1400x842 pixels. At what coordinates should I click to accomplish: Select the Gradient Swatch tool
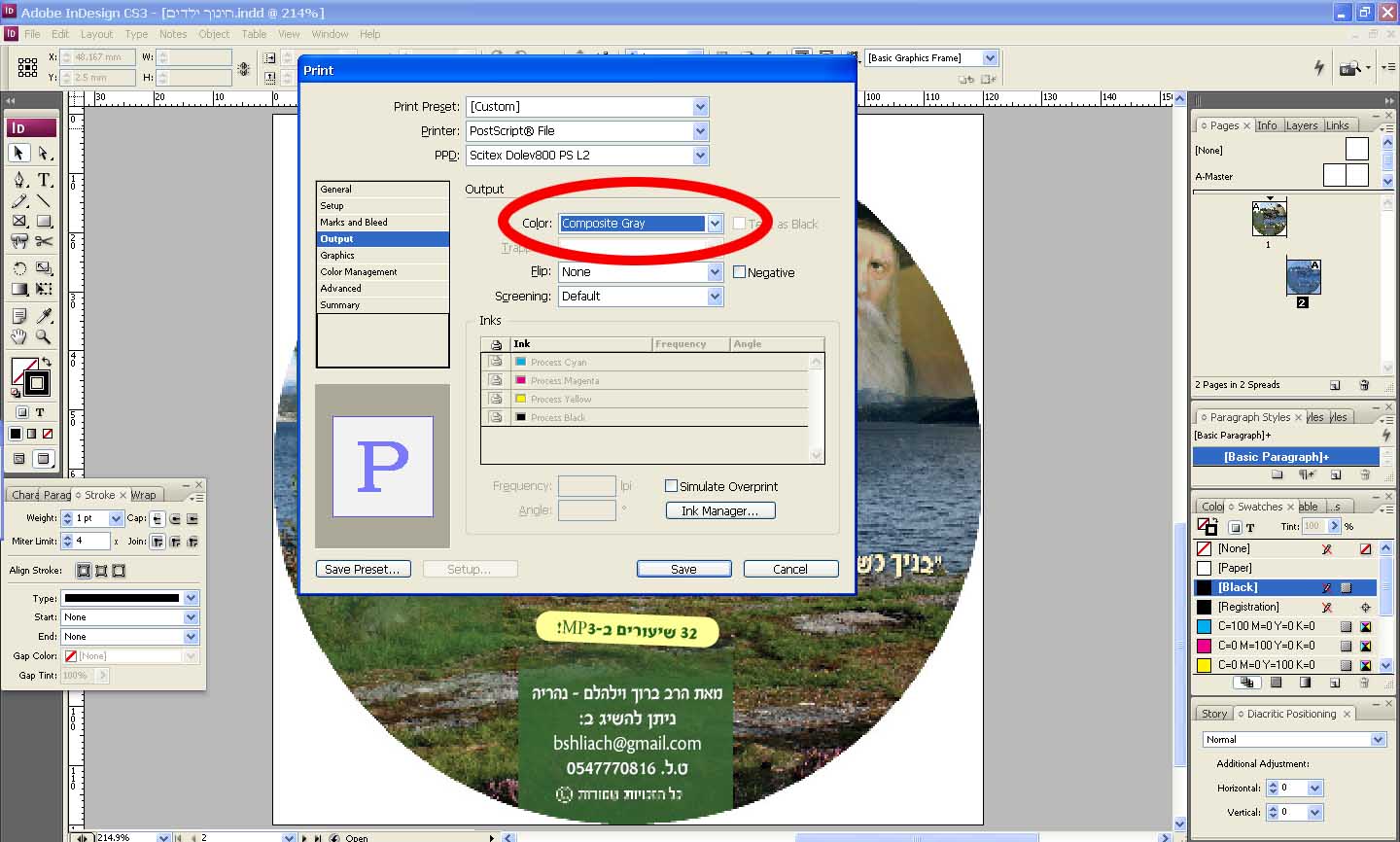(x=18, y=289)
